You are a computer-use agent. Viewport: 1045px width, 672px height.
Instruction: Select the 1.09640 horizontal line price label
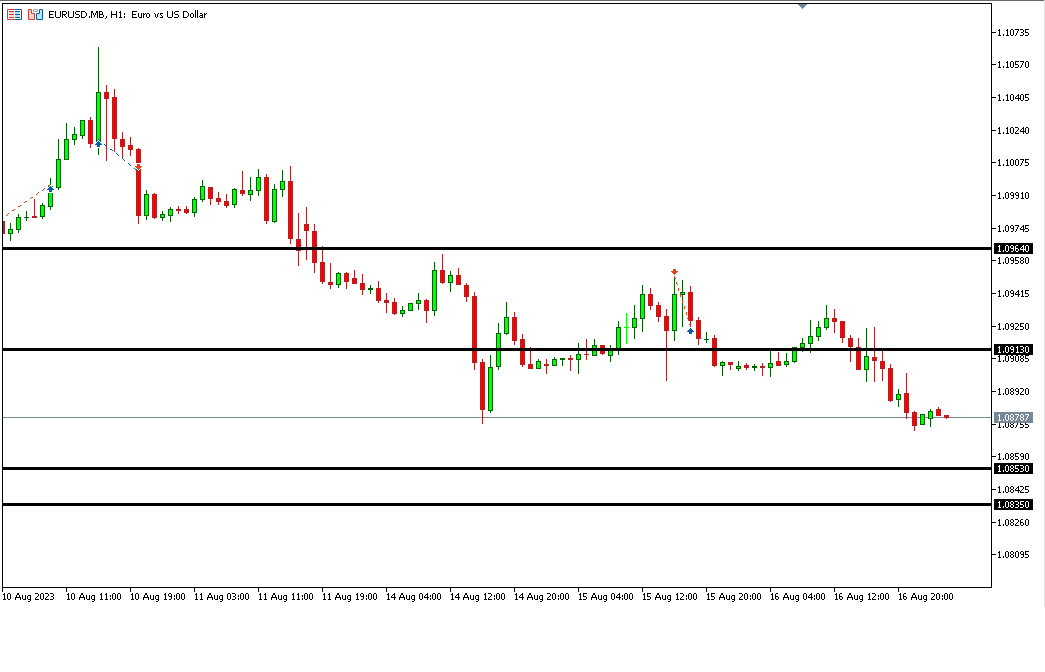[1013, 249]
